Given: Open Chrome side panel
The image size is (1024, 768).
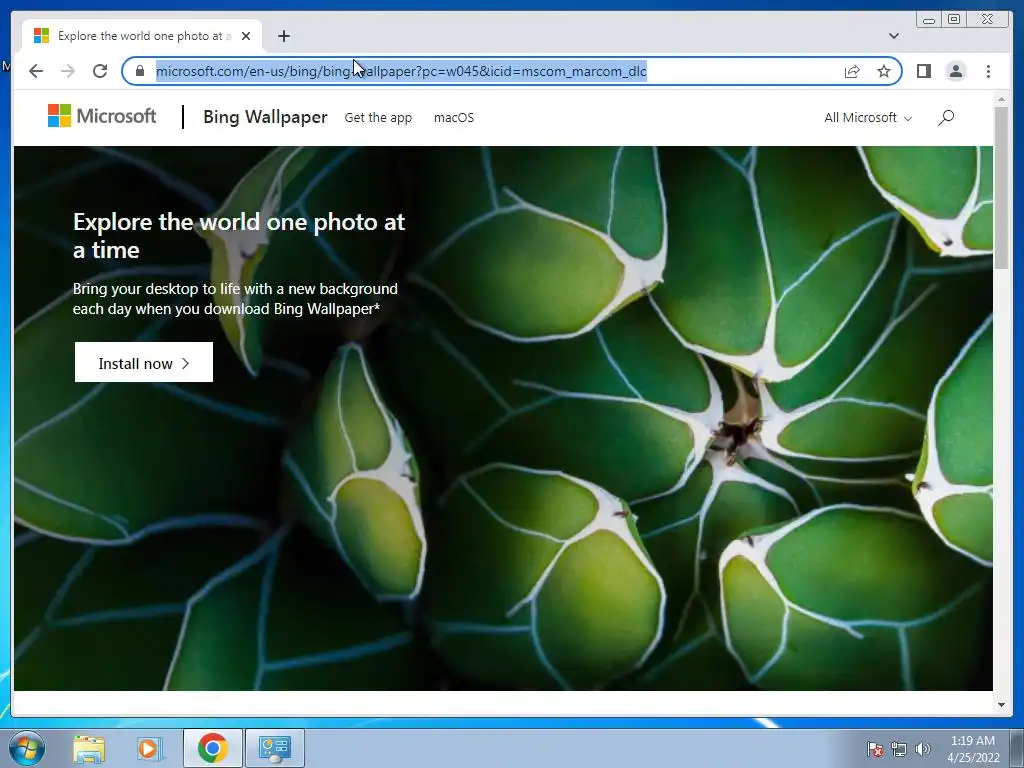Looking at the screenshot, I should coord(923,71).
